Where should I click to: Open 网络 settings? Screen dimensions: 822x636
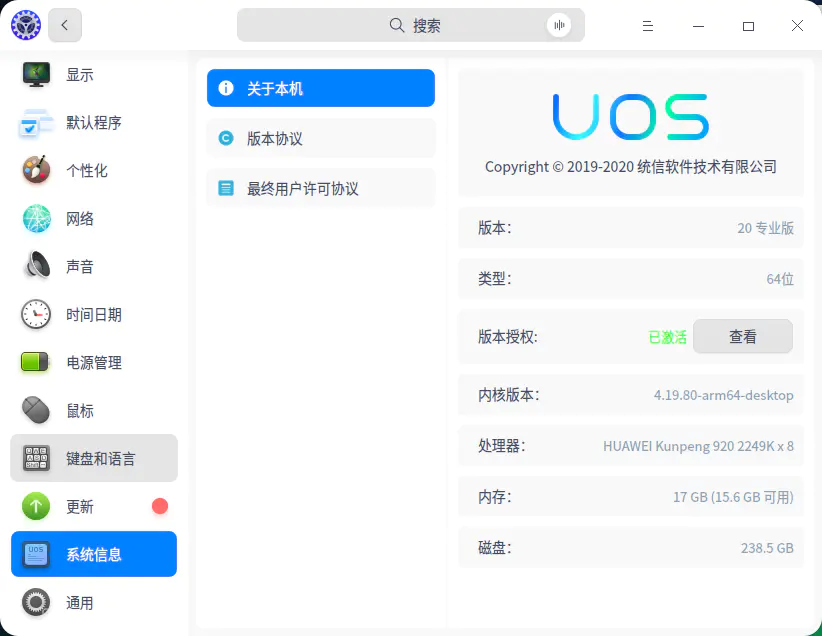[94, 219]
